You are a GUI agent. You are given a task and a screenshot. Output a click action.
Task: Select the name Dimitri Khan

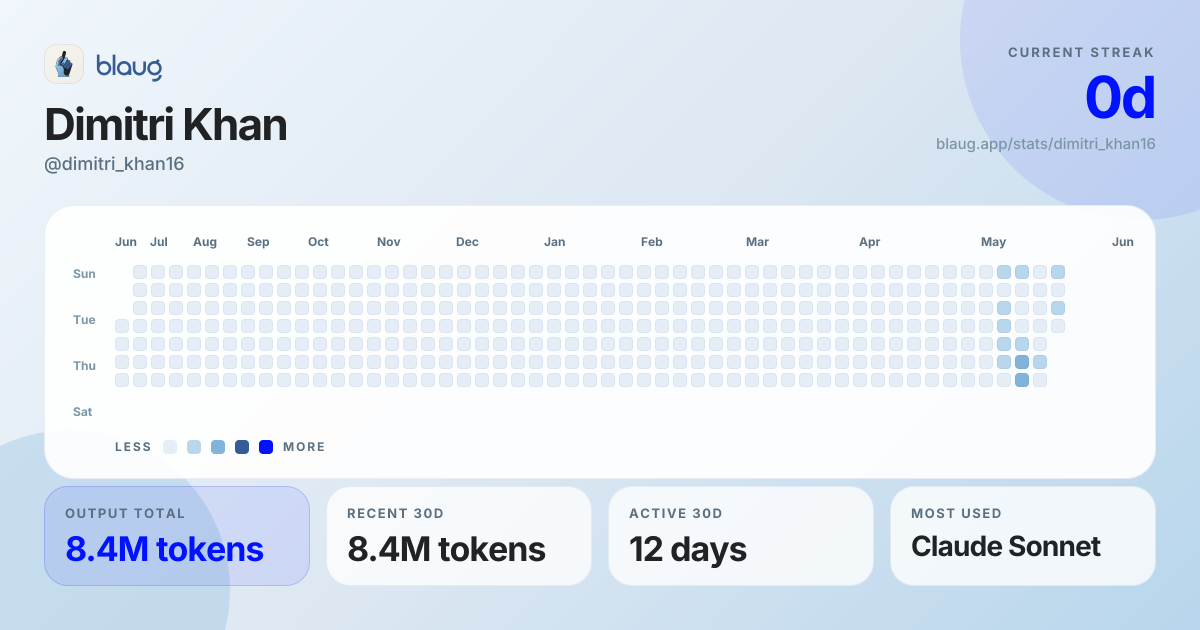pos(166,125)
